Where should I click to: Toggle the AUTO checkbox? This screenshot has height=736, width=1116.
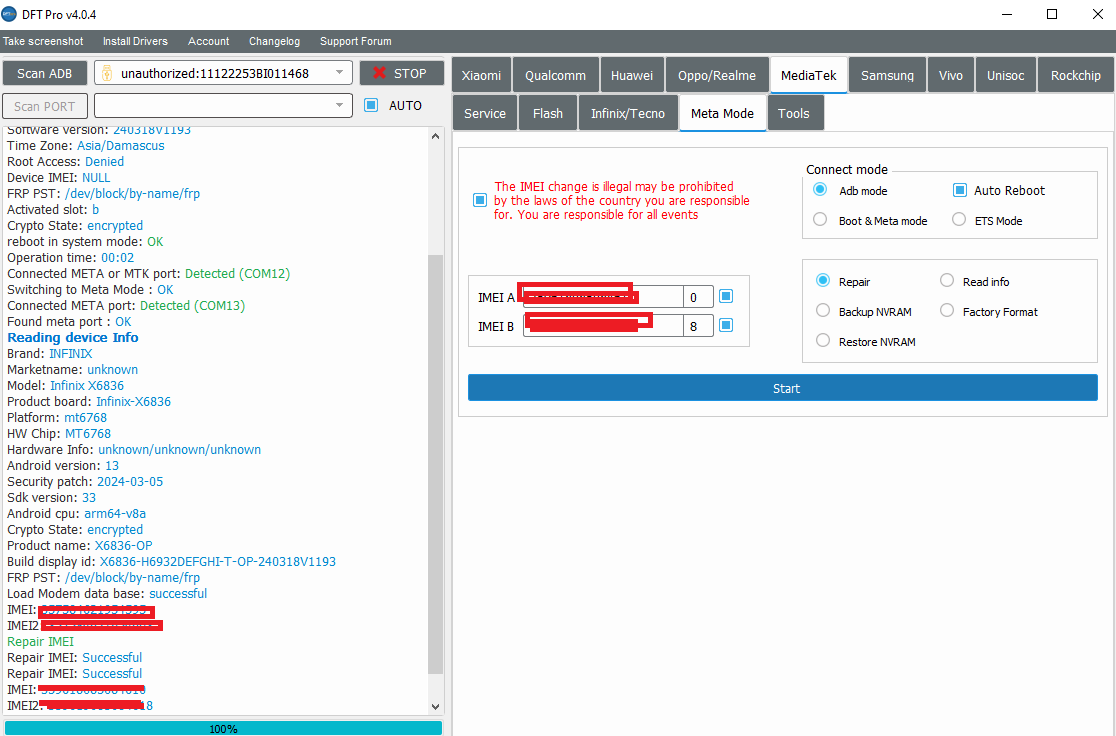[371, 105]
